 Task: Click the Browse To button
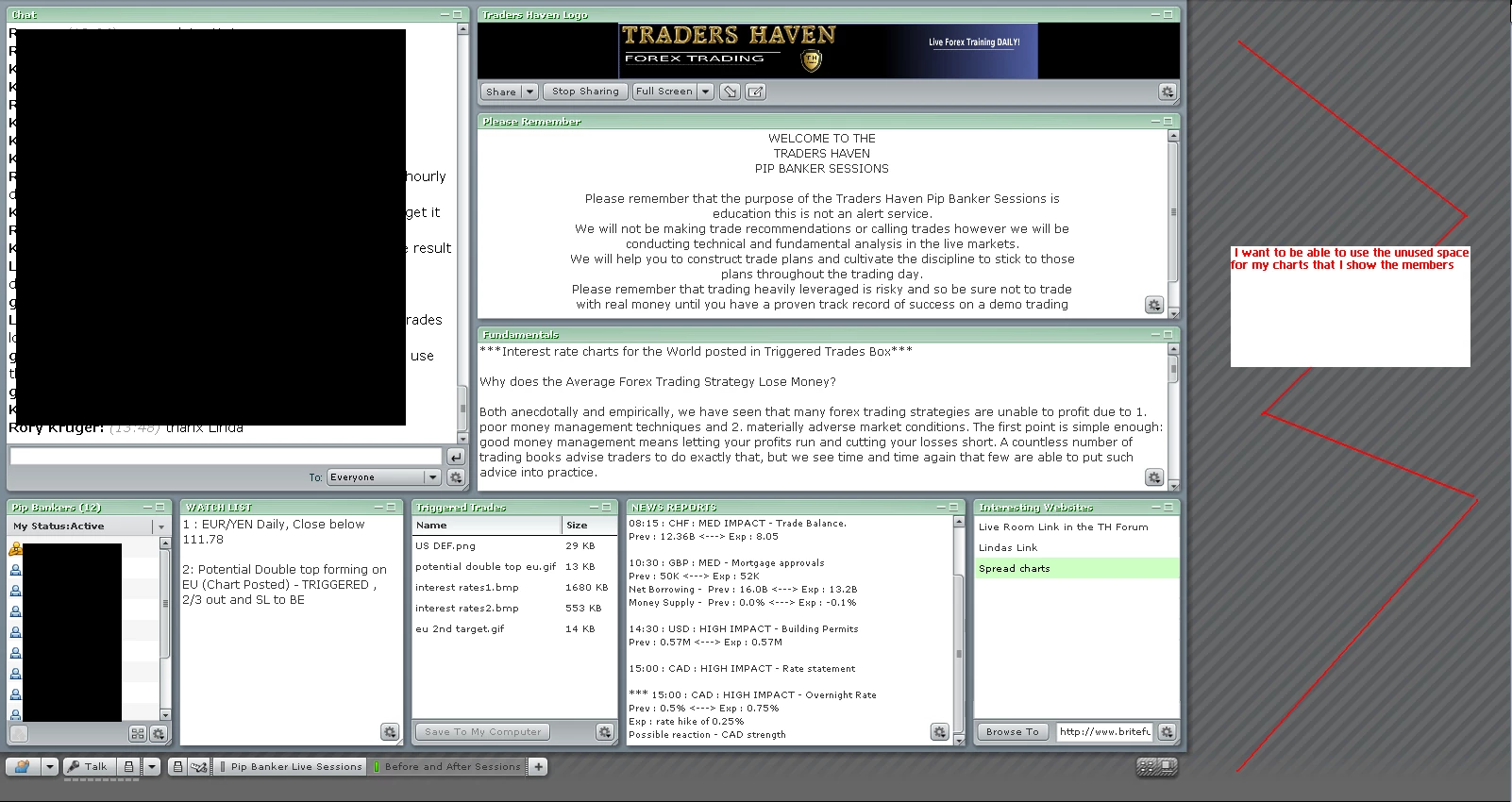click(x=1012, y=731)
